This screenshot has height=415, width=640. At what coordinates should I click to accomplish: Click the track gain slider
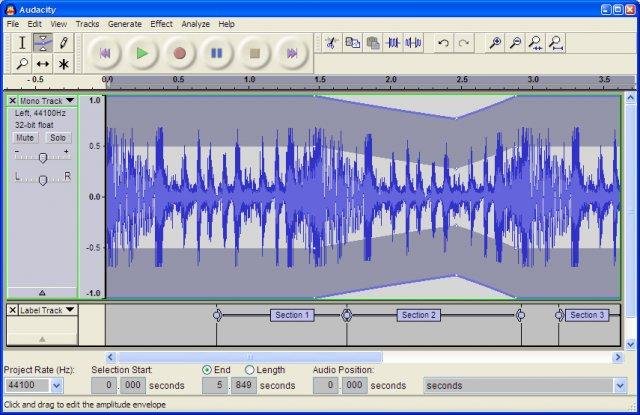click(x=42, y=157)
